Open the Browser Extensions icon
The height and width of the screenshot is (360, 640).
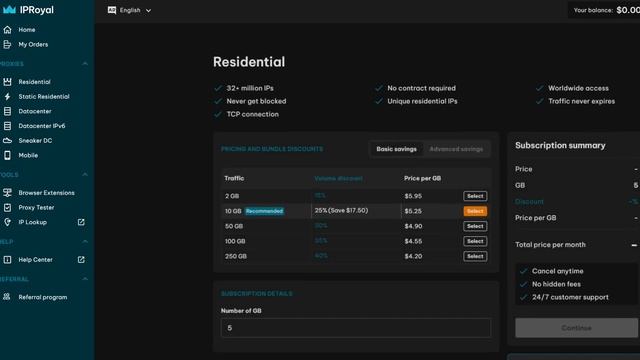7,193
